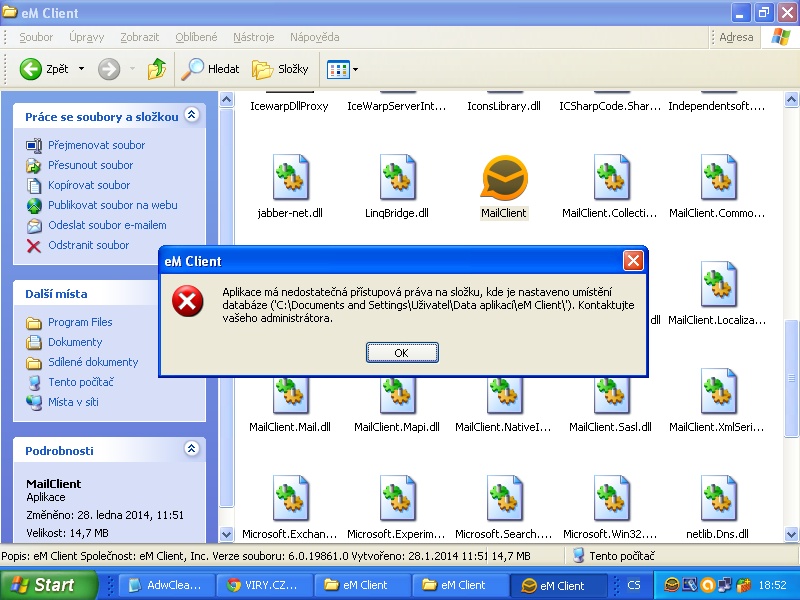Collapse the Další místa panel

(x=192, y=293)
